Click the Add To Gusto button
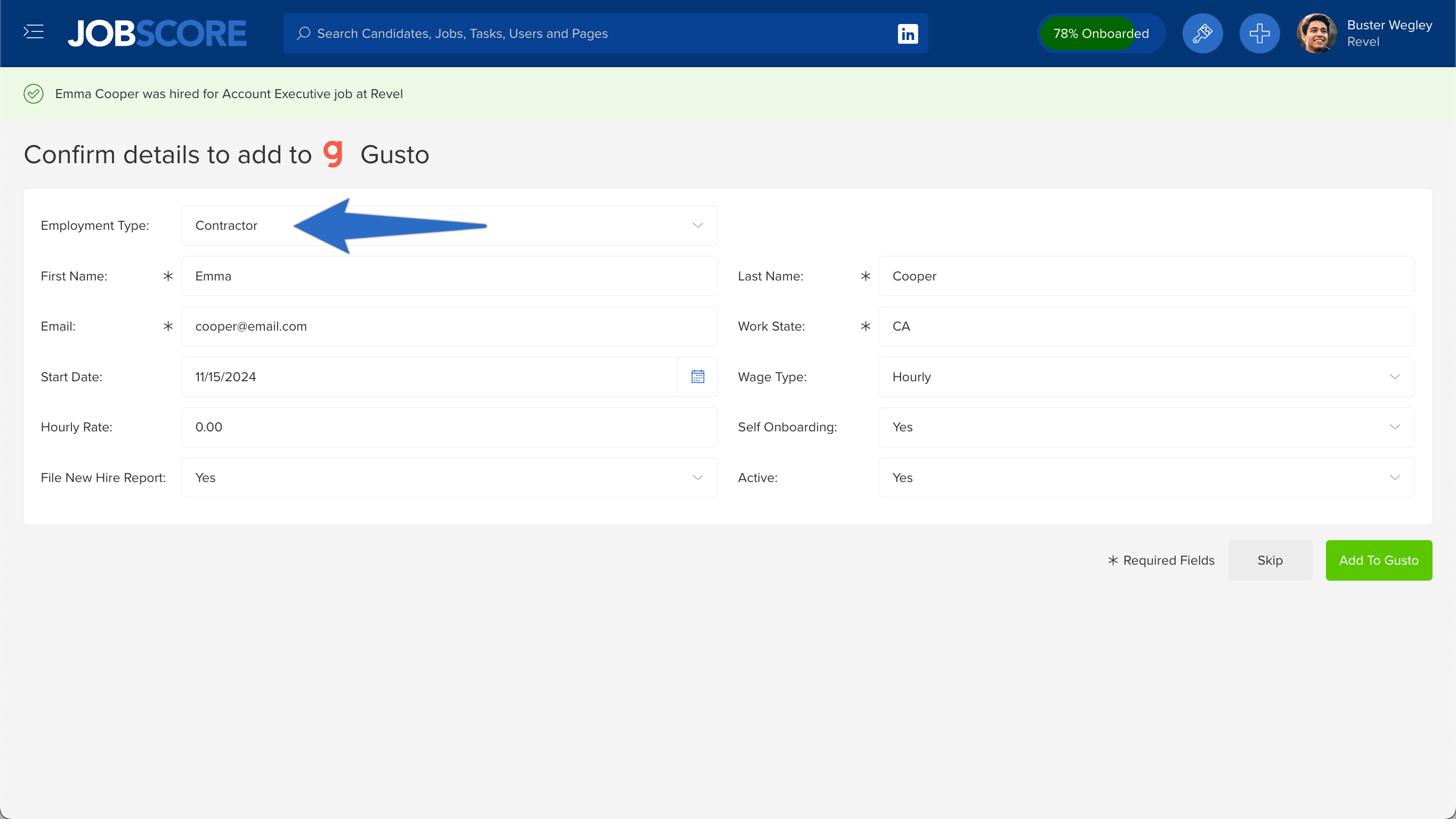 click(1379, 560)
